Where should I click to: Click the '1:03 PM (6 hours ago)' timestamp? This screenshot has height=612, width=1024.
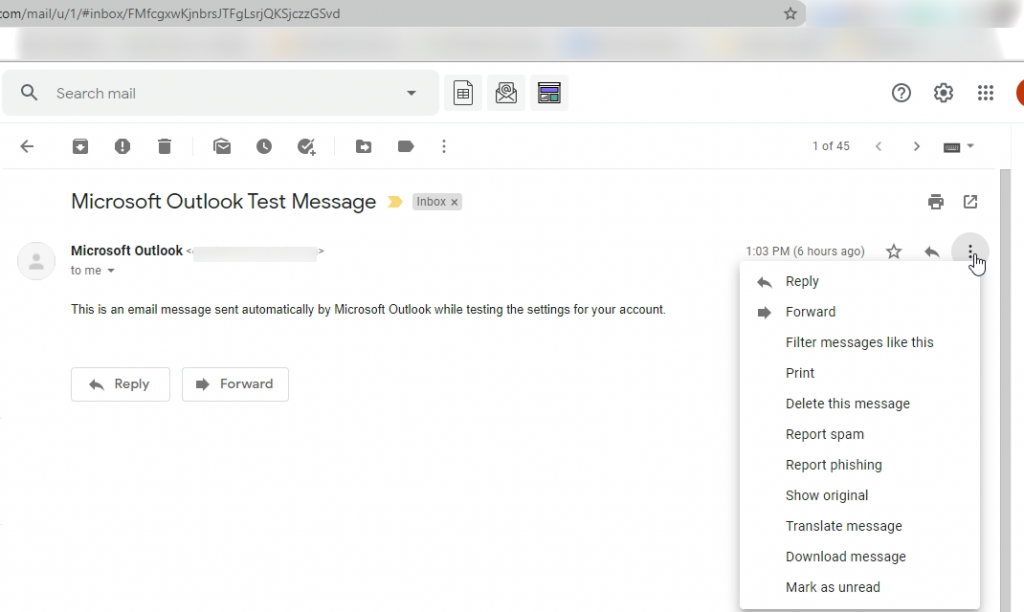805,251
